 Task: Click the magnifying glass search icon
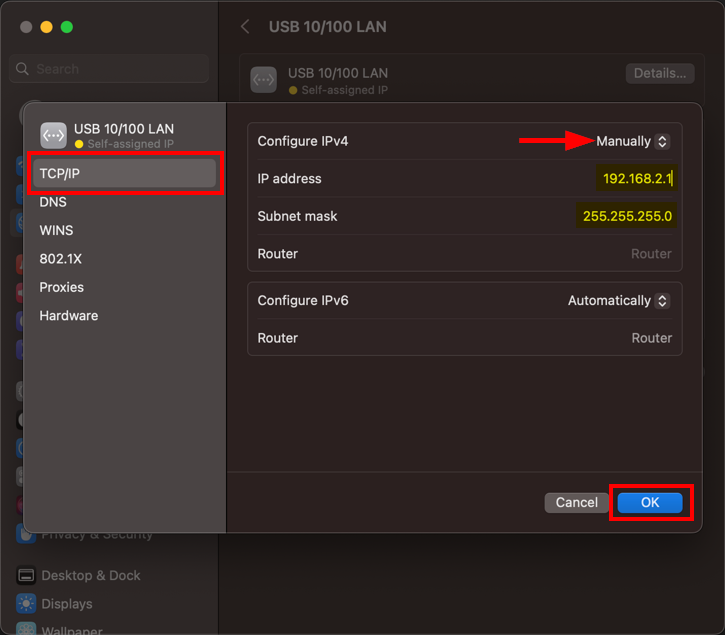[x=22, y=69]
